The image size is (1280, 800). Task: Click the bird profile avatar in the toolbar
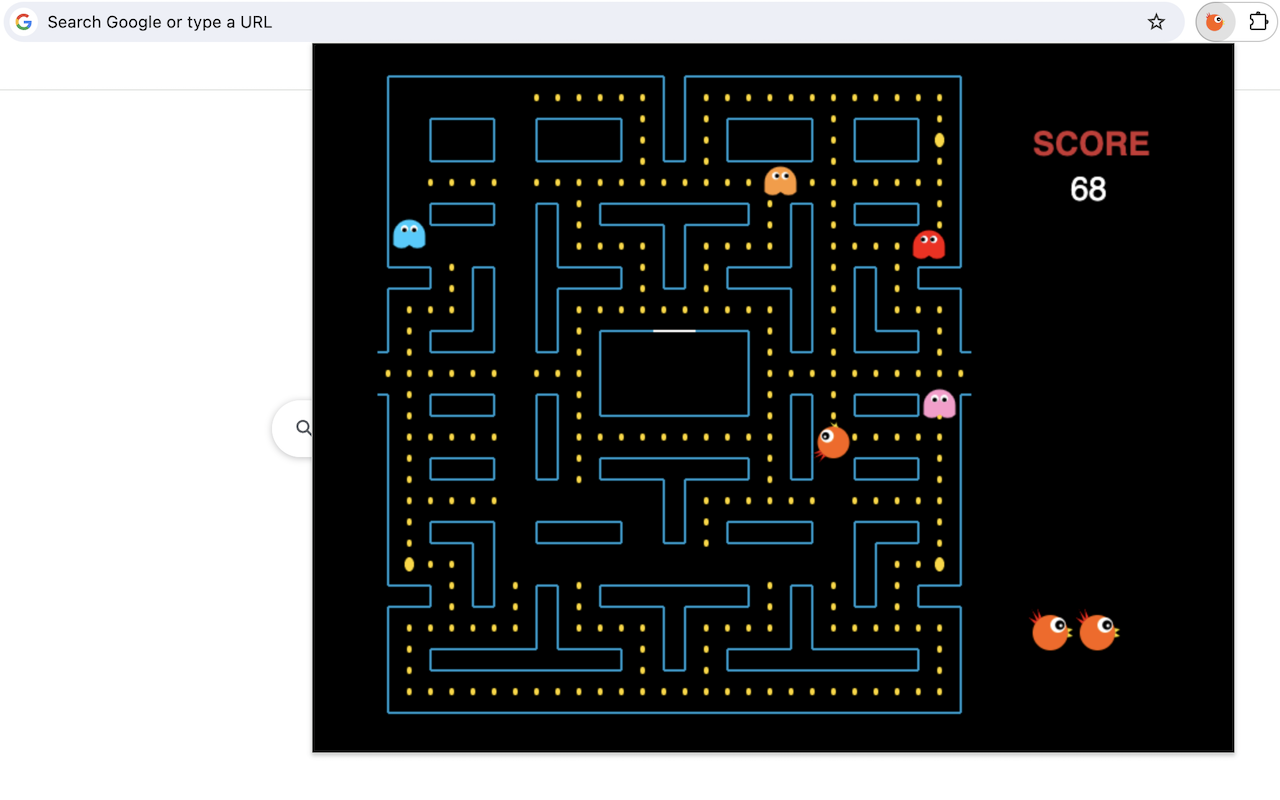point(1214,21)
